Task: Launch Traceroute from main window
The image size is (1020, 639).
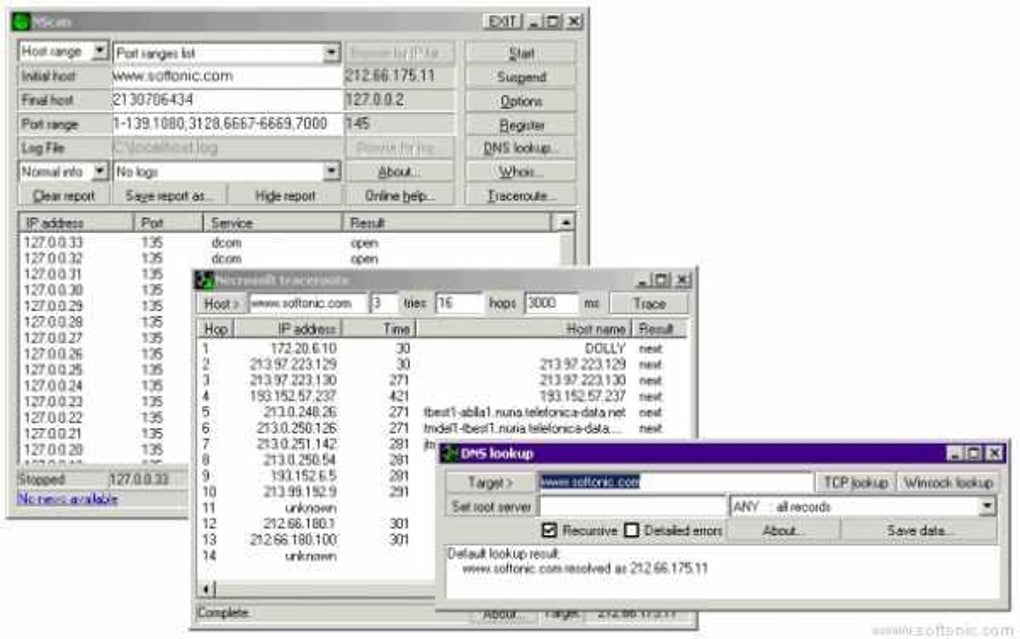Action: coord(520,195)
